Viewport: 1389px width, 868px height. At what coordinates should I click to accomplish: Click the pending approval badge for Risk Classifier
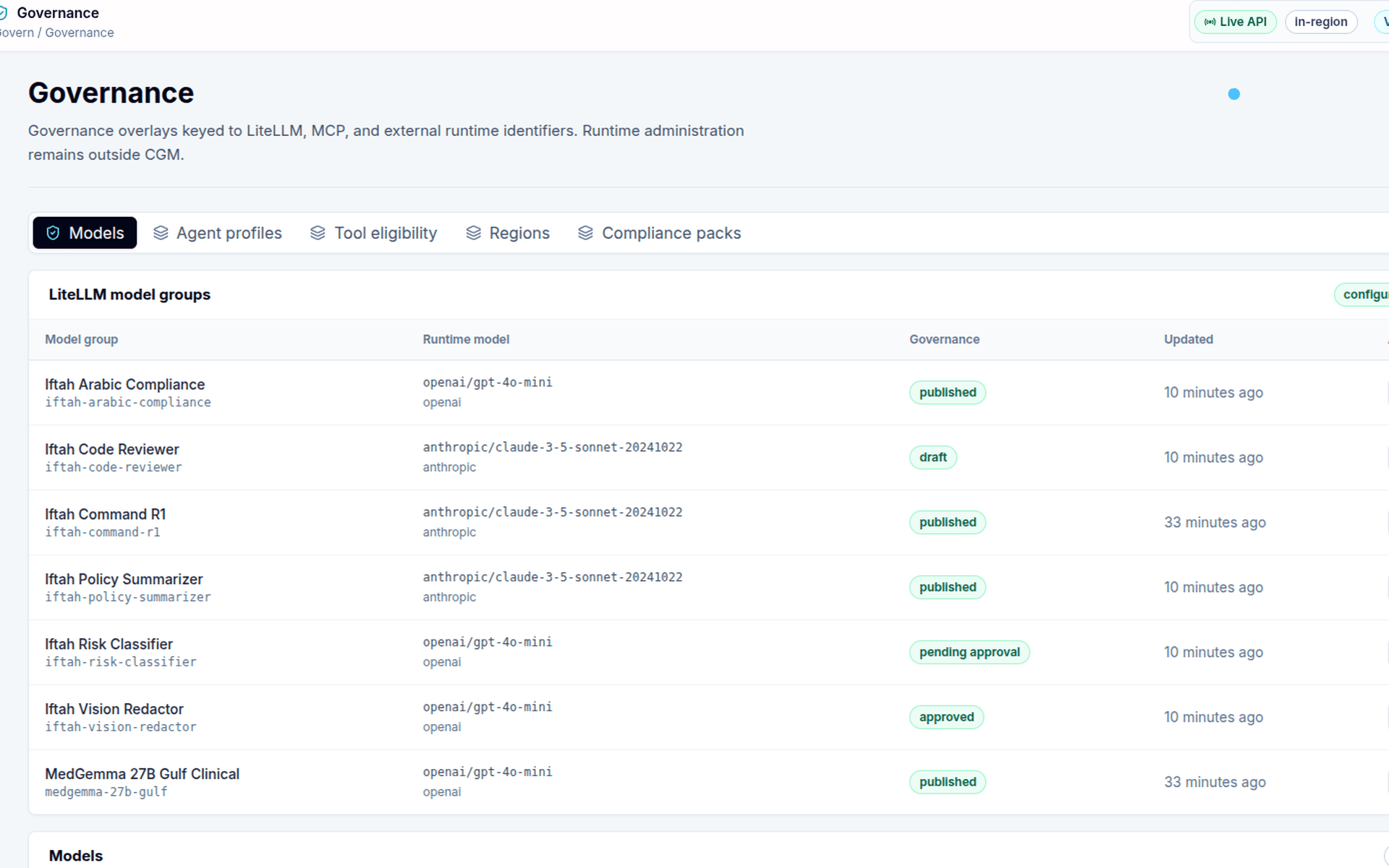(969, 652)
